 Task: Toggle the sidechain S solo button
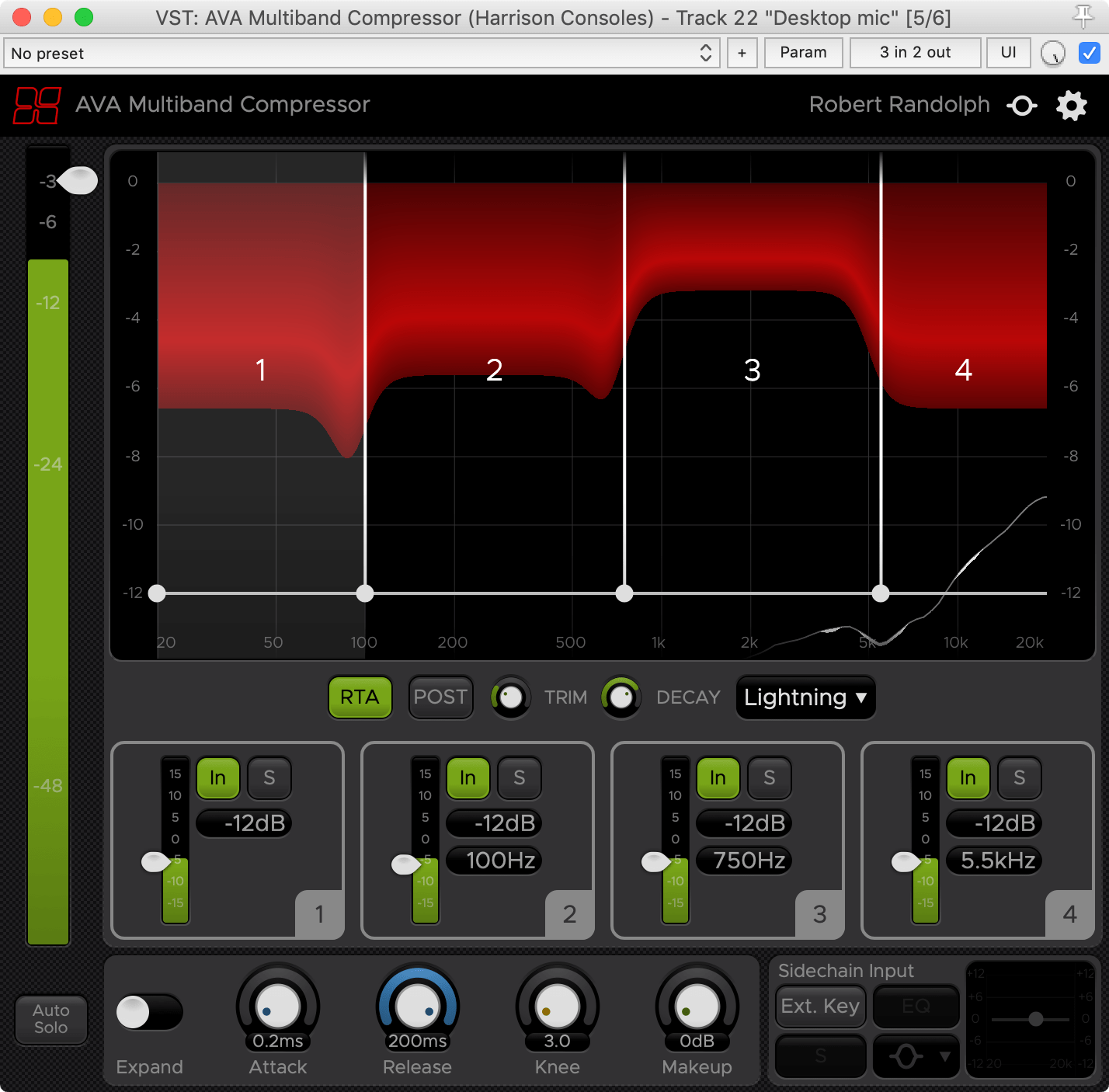(820, 1056)
